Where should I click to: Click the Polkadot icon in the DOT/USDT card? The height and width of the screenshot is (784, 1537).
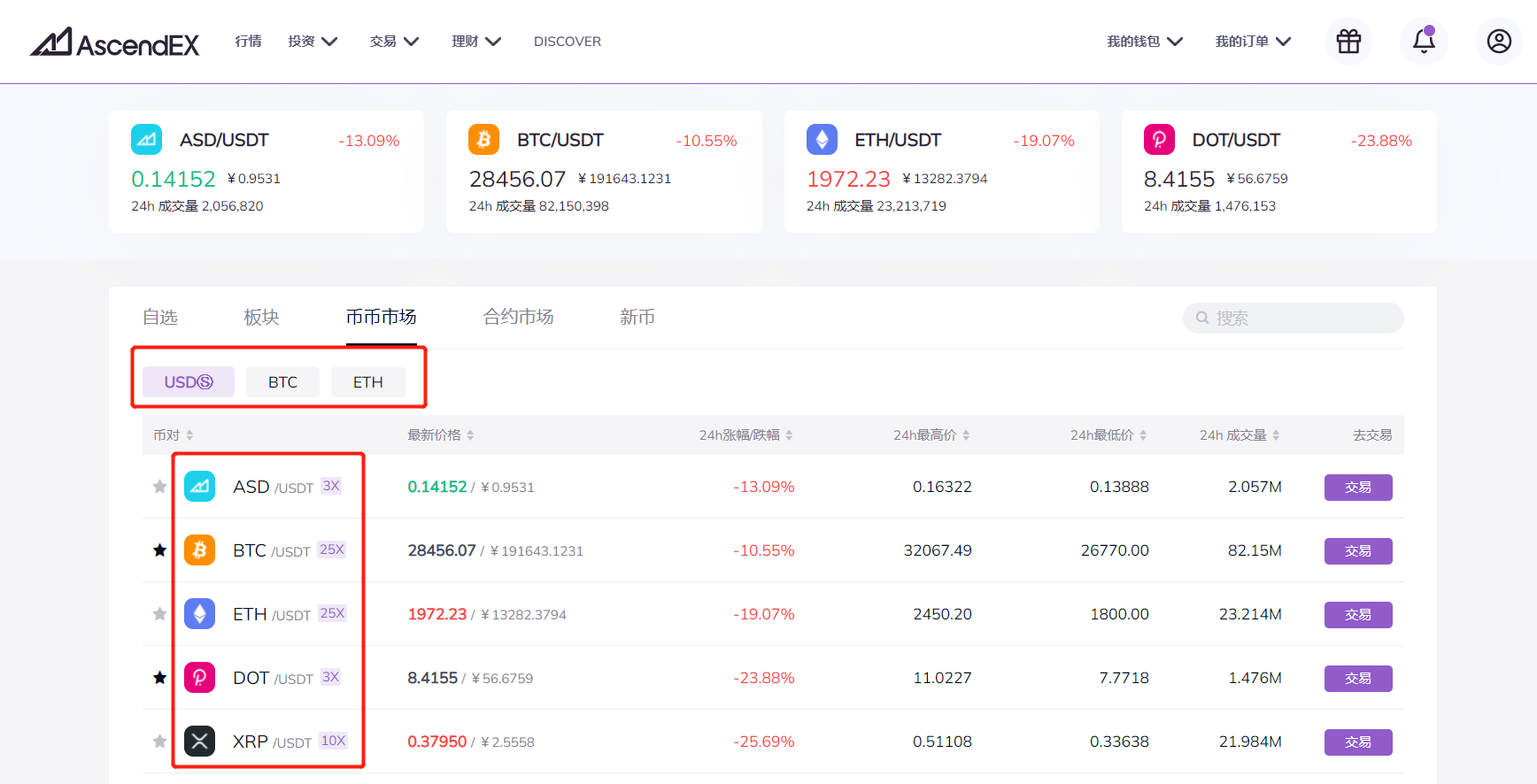1159,140
